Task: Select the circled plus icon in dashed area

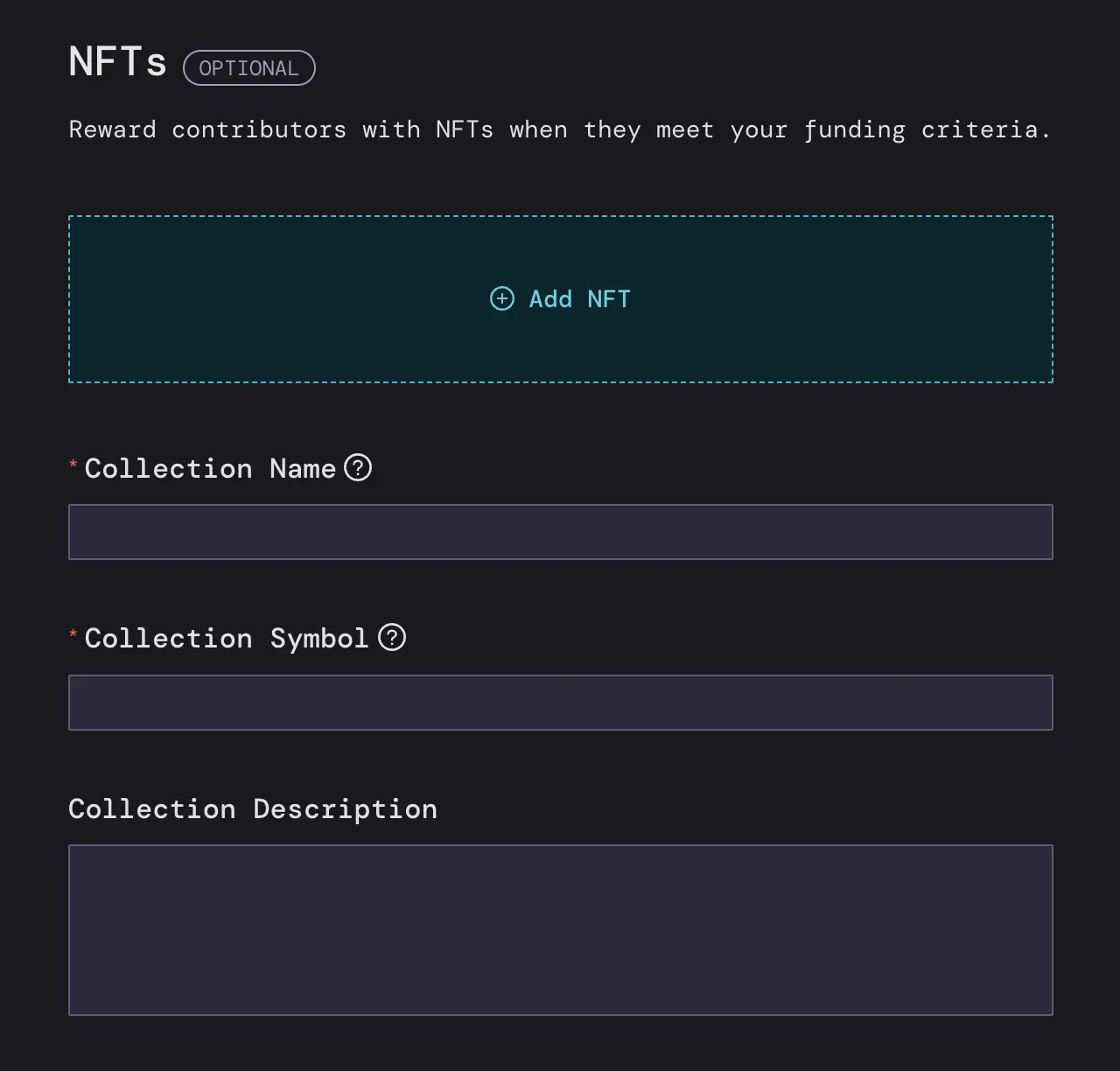Action: (501, 298)
